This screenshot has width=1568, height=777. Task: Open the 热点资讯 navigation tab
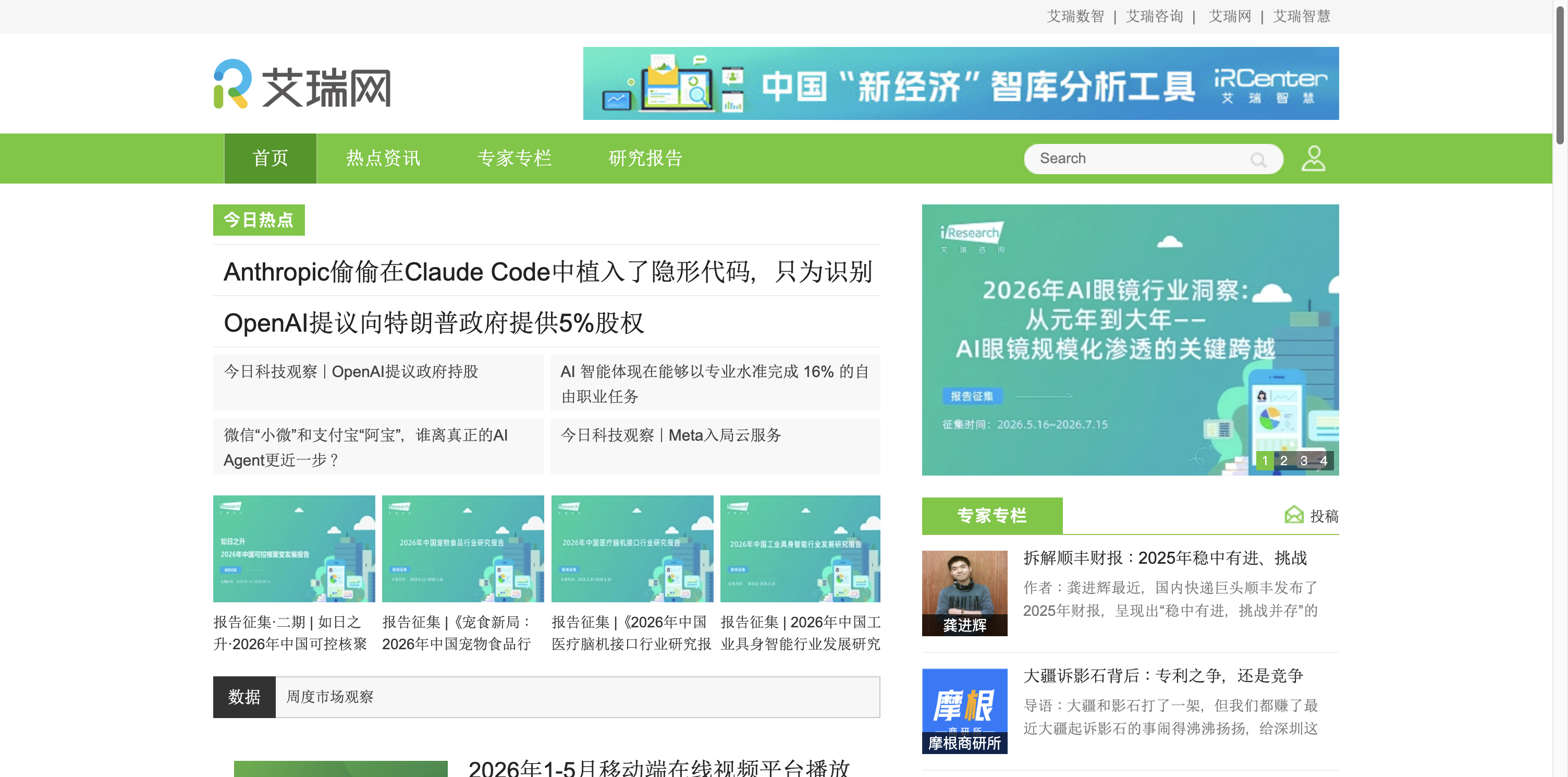[383, 159]
